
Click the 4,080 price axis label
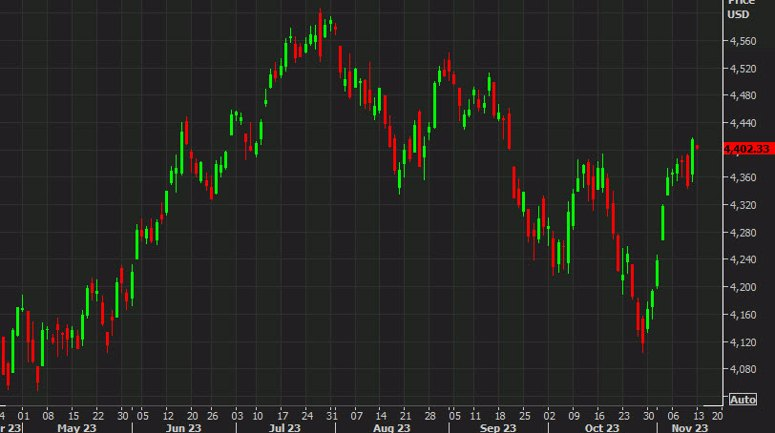[x=744, y=369]
